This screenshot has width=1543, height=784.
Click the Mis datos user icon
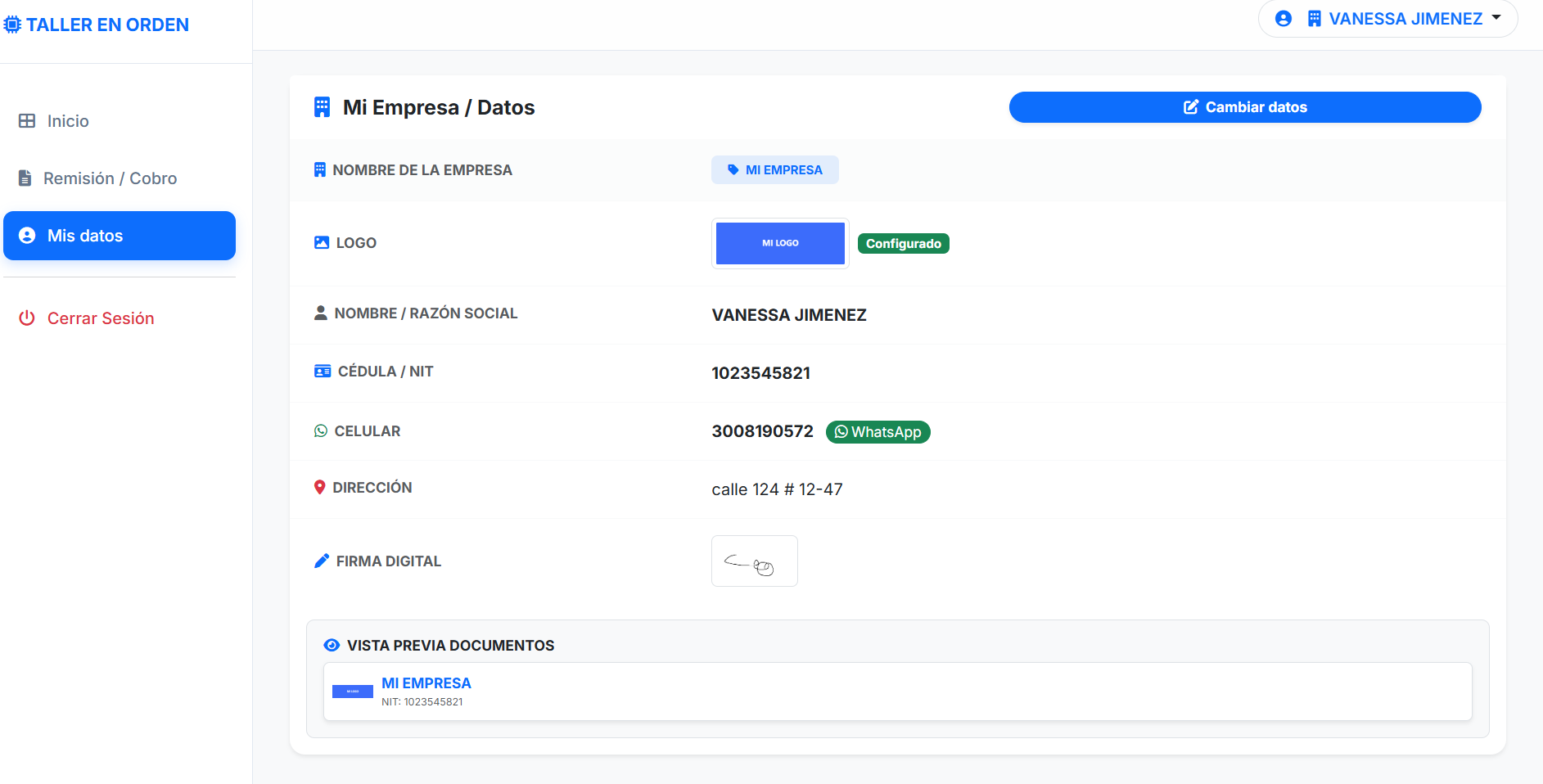(27, 236)
